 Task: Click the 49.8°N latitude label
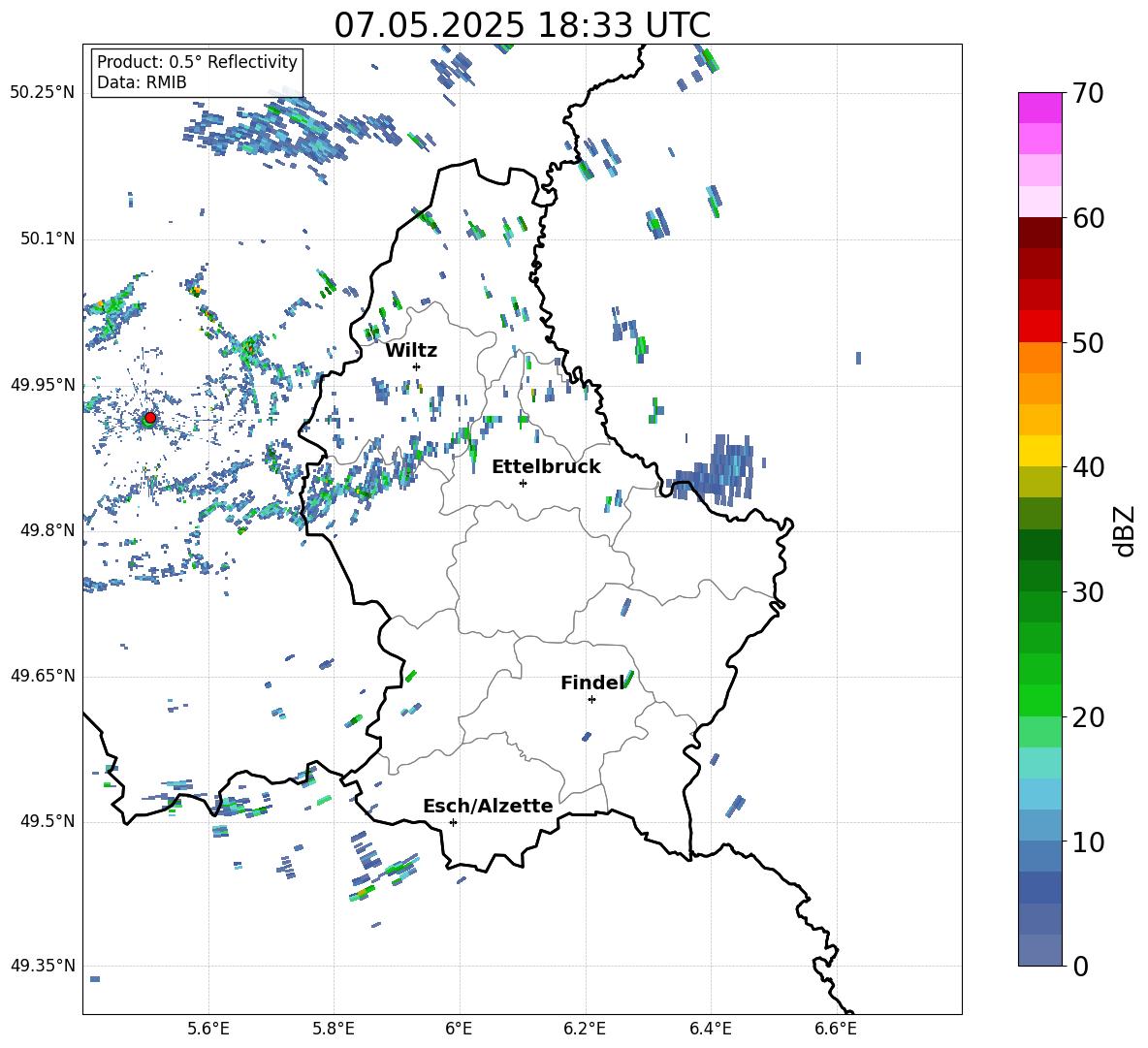47,530
